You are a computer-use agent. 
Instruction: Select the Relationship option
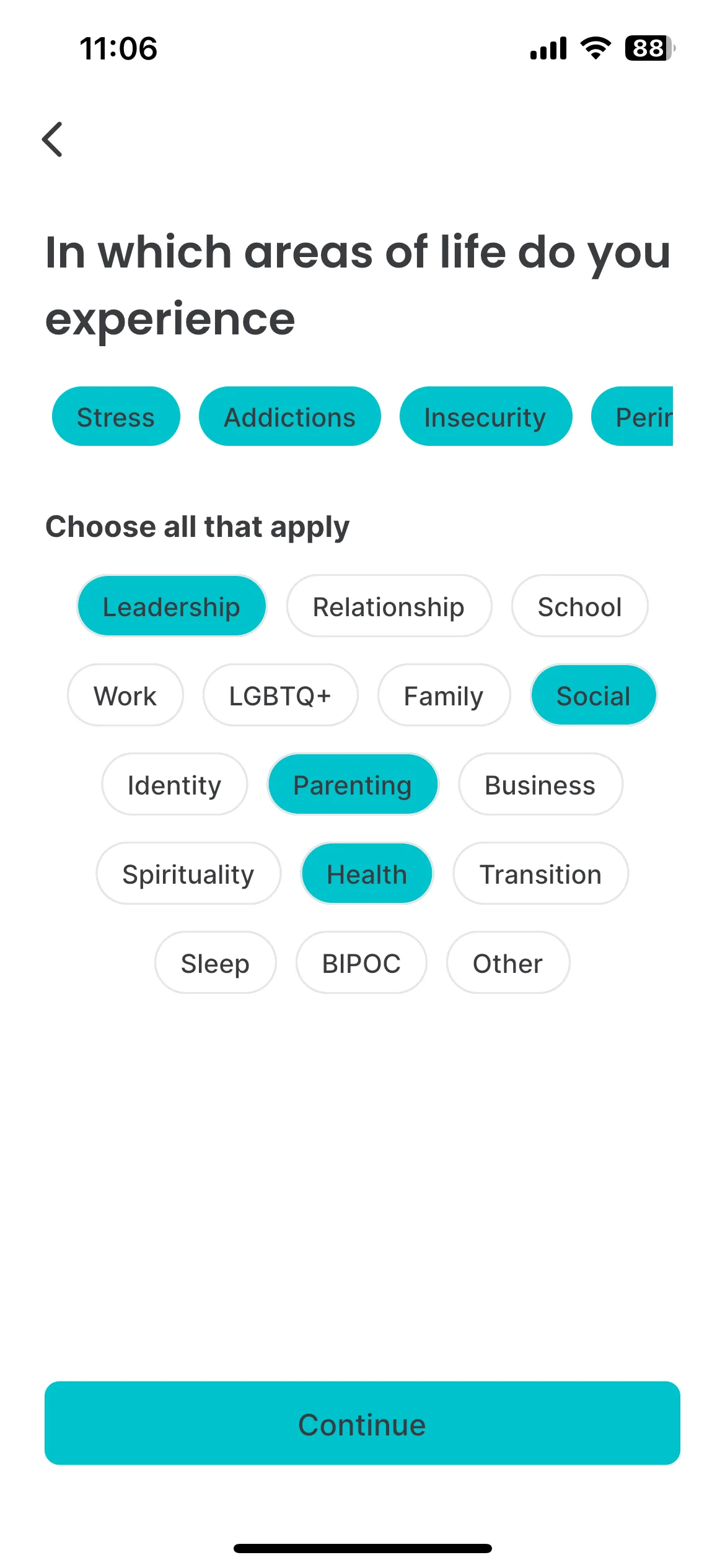pos(389,606)
